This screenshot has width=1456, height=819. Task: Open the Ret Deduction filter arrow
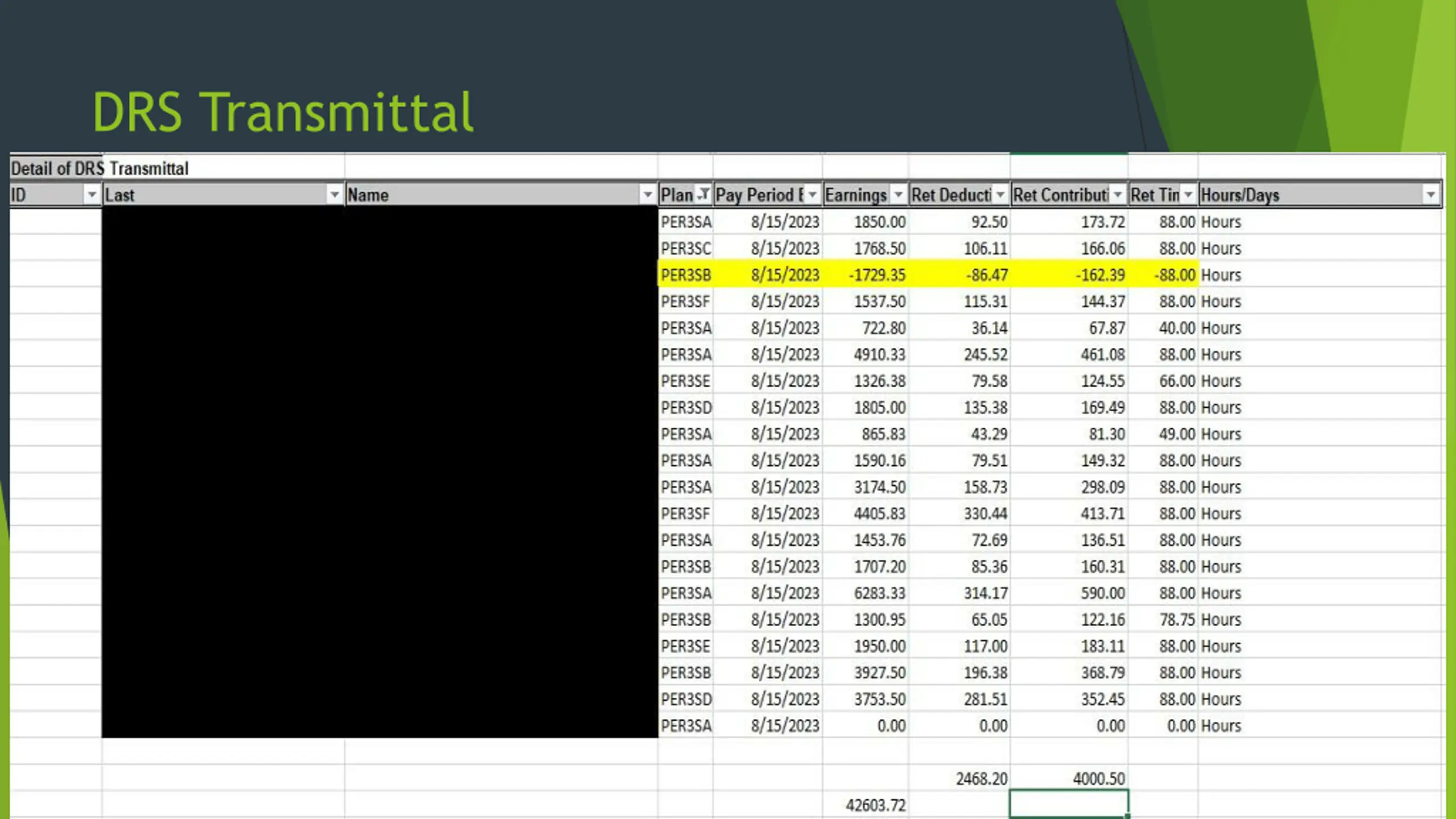coord(1000,195)
